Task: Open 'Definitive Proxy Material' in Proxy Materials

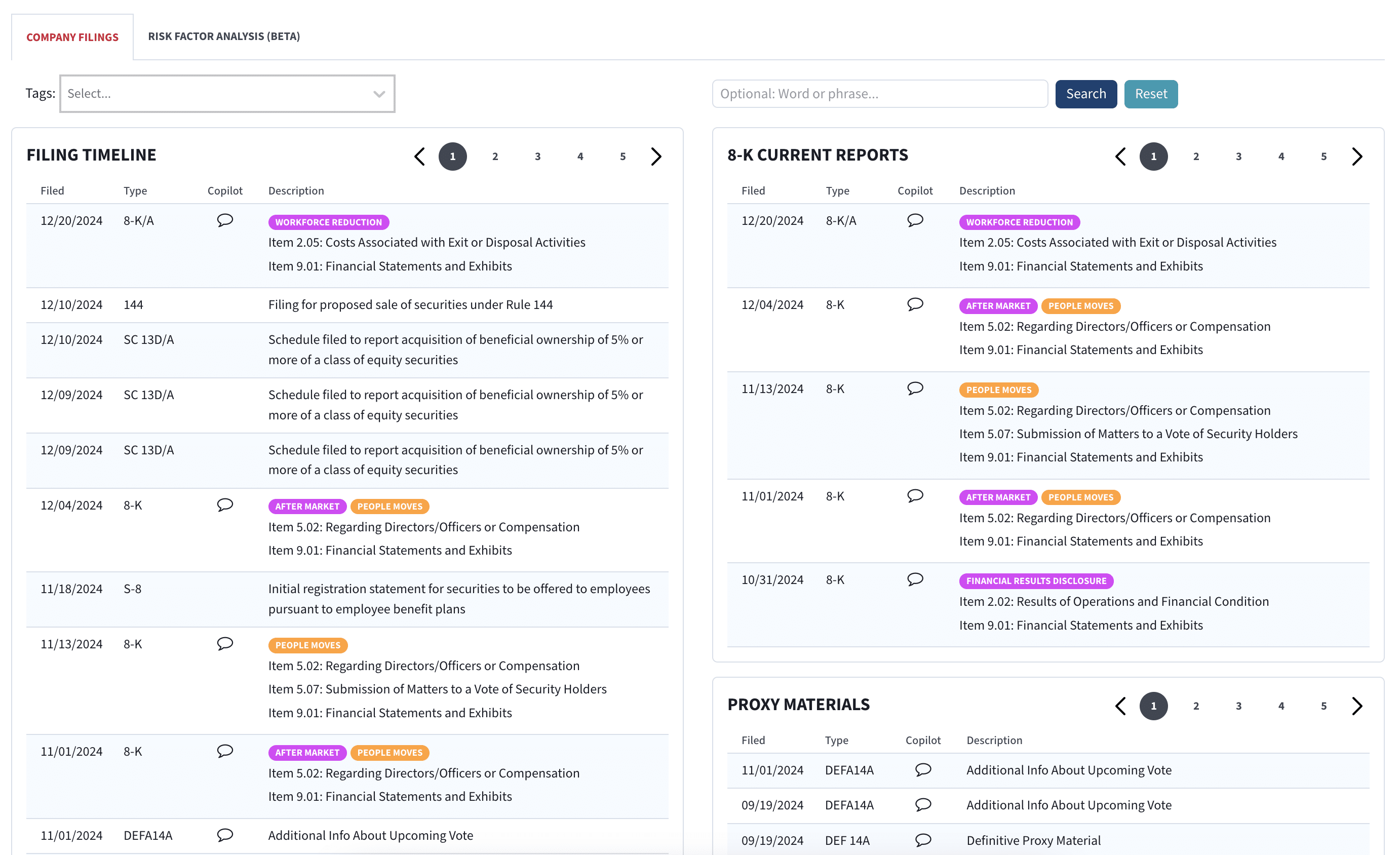Action: tap(1033, 840)
